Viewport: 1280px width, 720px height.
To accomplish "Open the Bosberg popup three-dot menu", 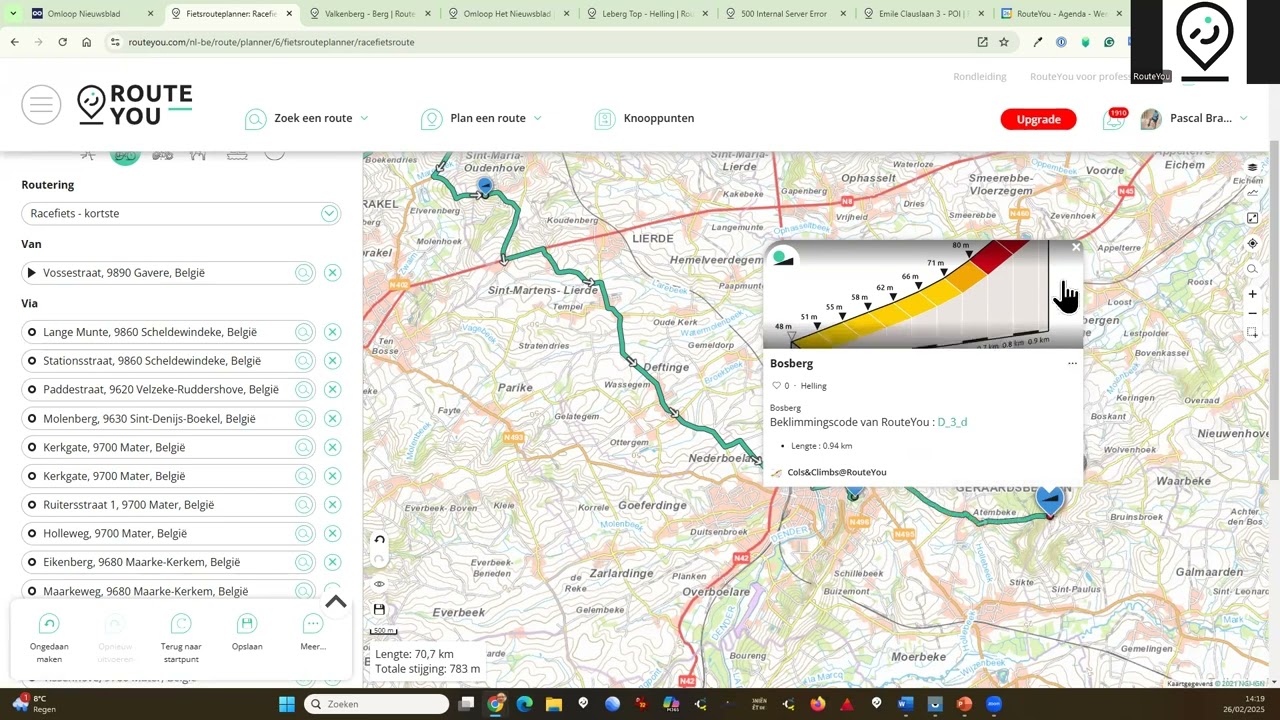I will pos(1072,364).
